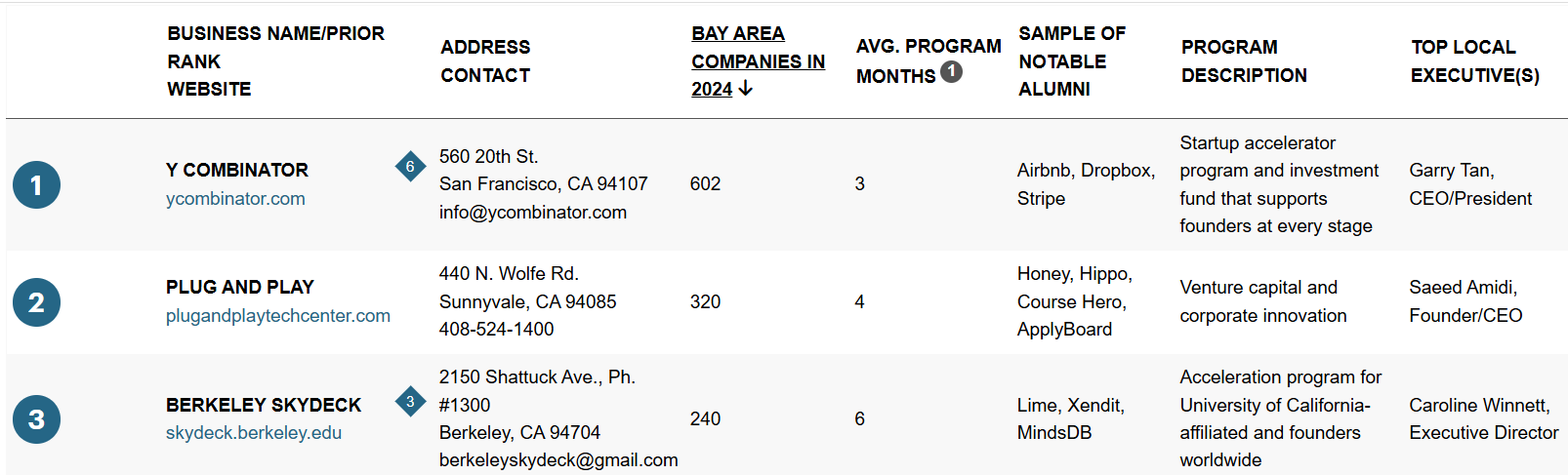
Task: Click the info@ycombinator.com email address
Action: pyautogui.click(x=532, y=213)
